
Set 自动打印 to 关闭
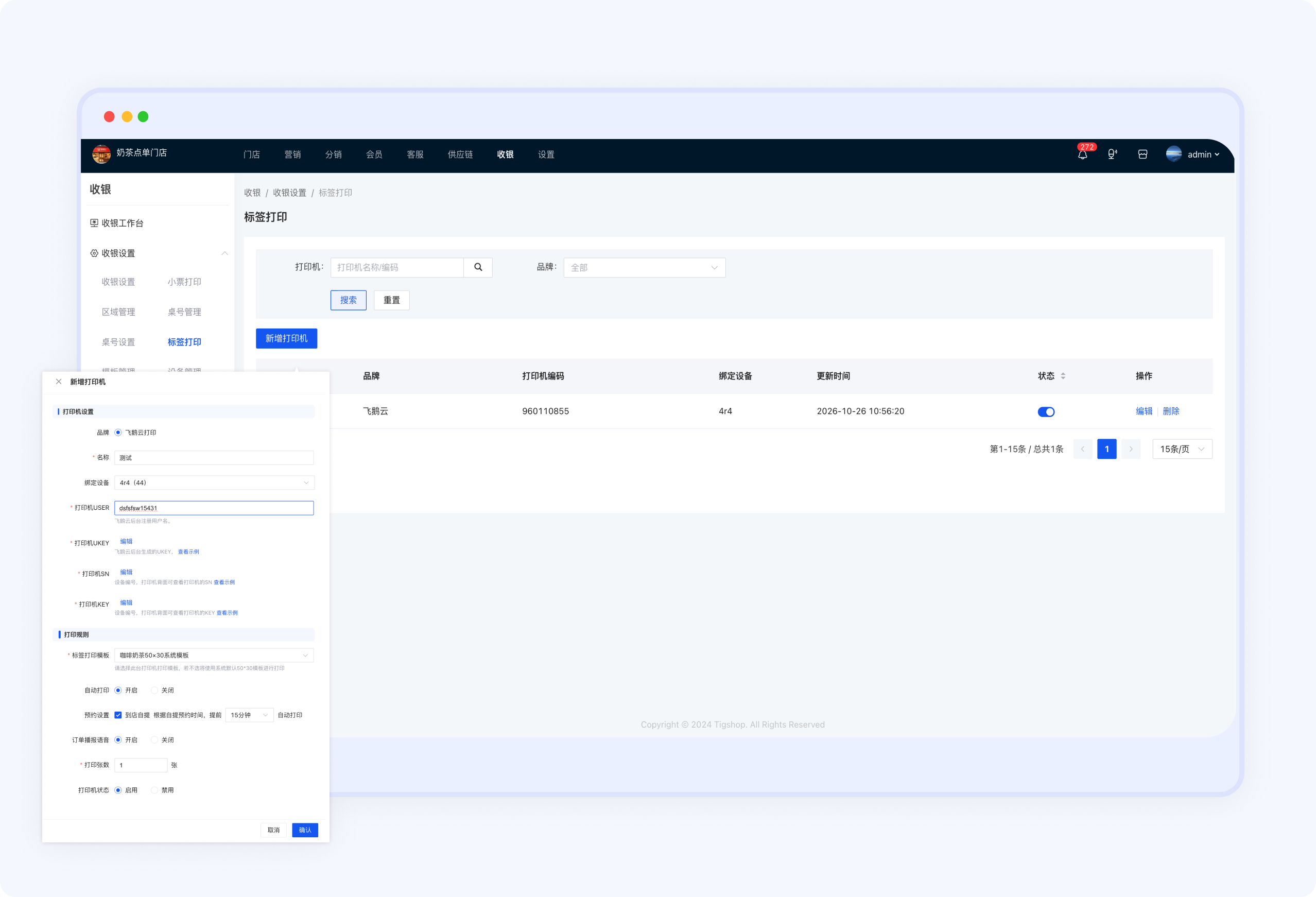click(154, 691)
